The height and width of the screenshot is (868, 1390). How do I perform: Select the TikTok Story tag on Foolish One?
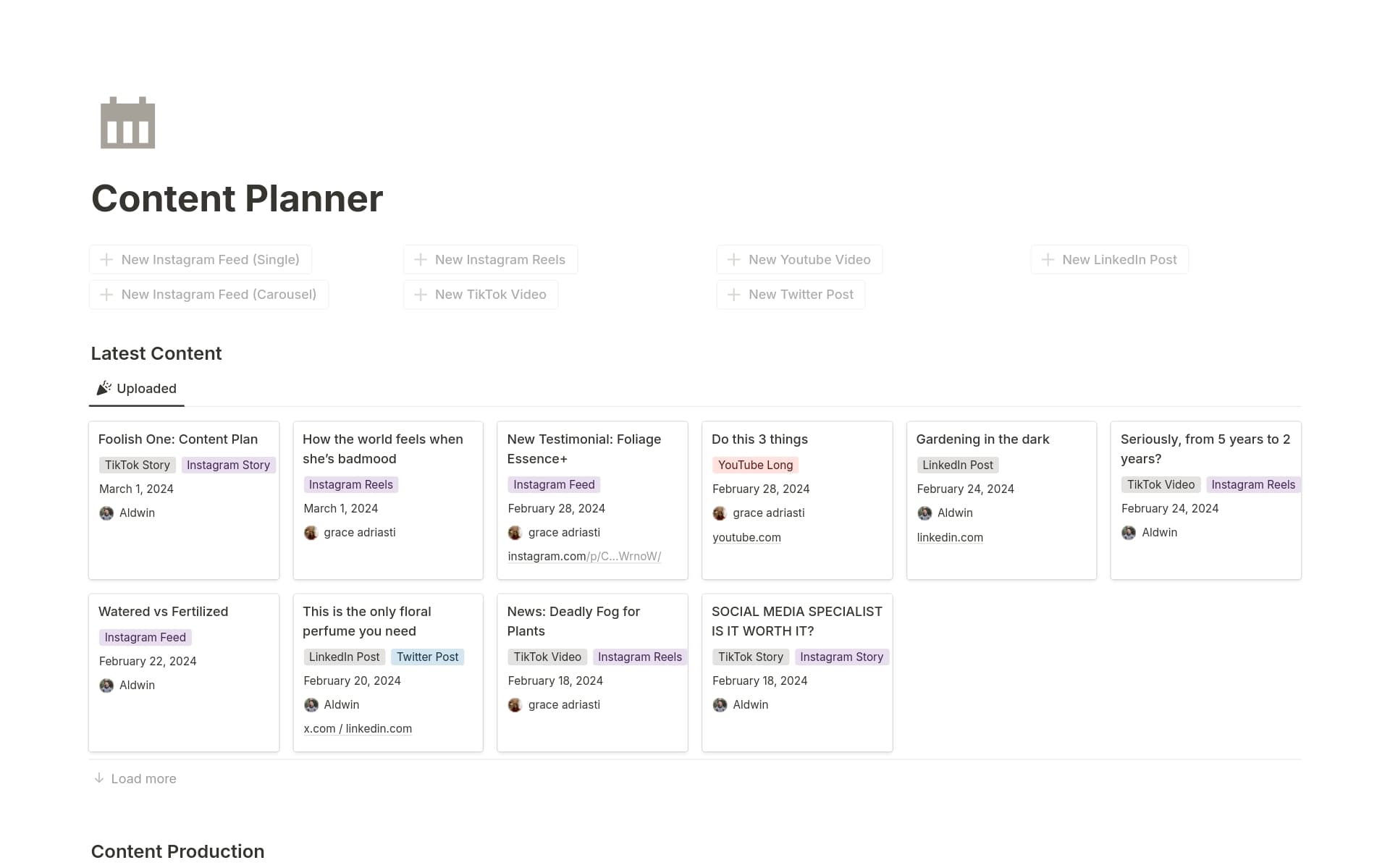point(137,465)
